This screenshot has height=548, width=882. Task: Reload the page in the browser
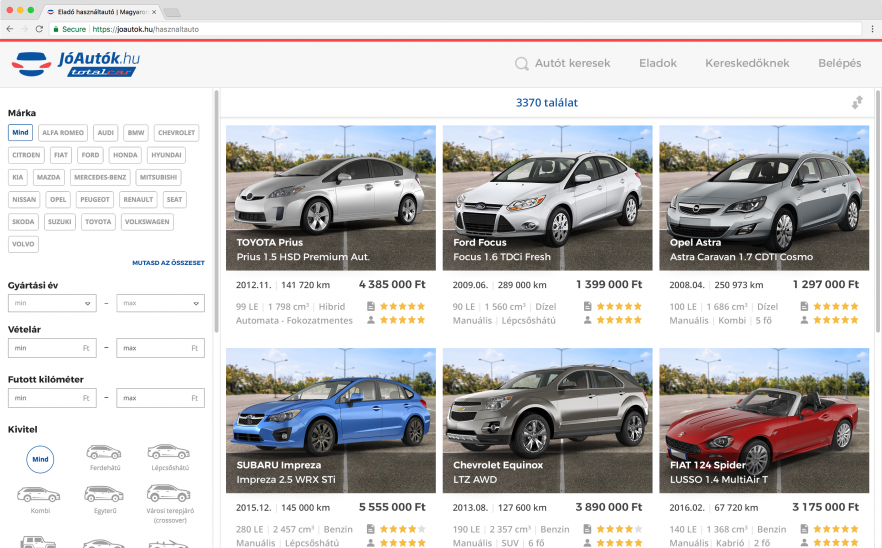click(39, 29)
